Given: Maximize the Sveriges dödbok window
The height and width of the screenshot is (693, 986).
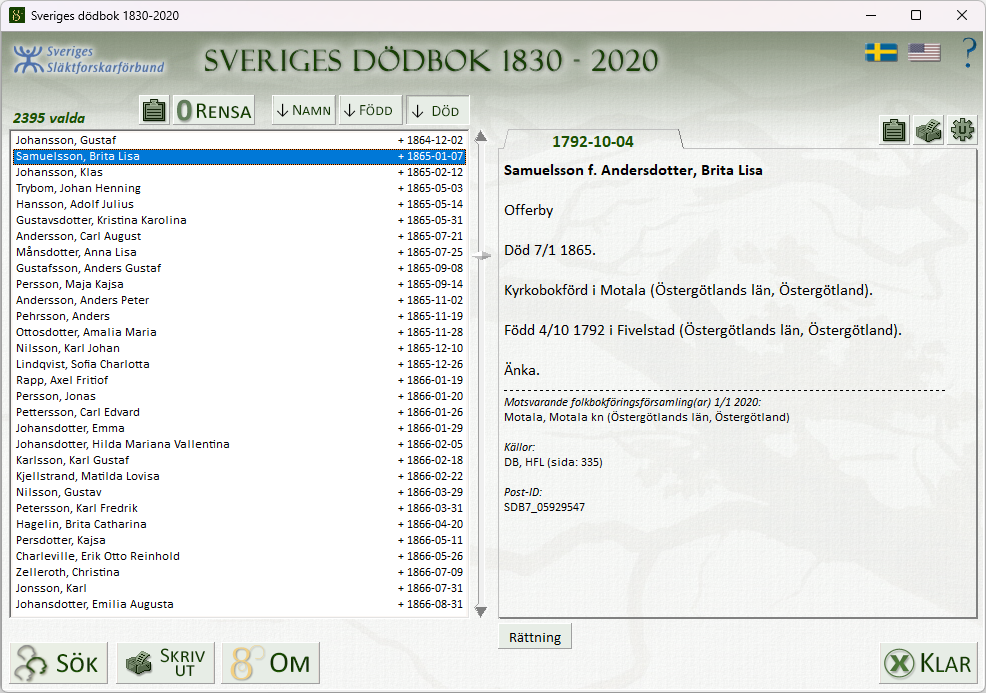Looking at the screenshot, I should pyautogui.click(x=916, y=15).
